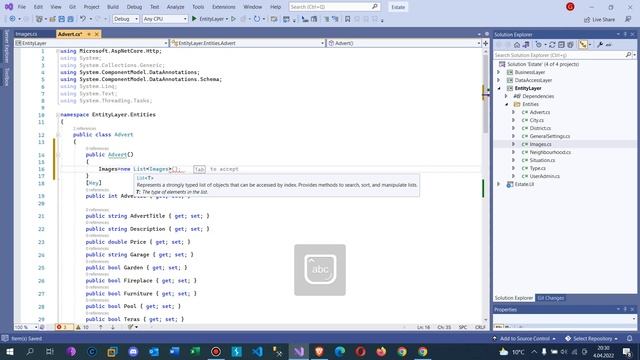Open the File menu

[22, 7]
